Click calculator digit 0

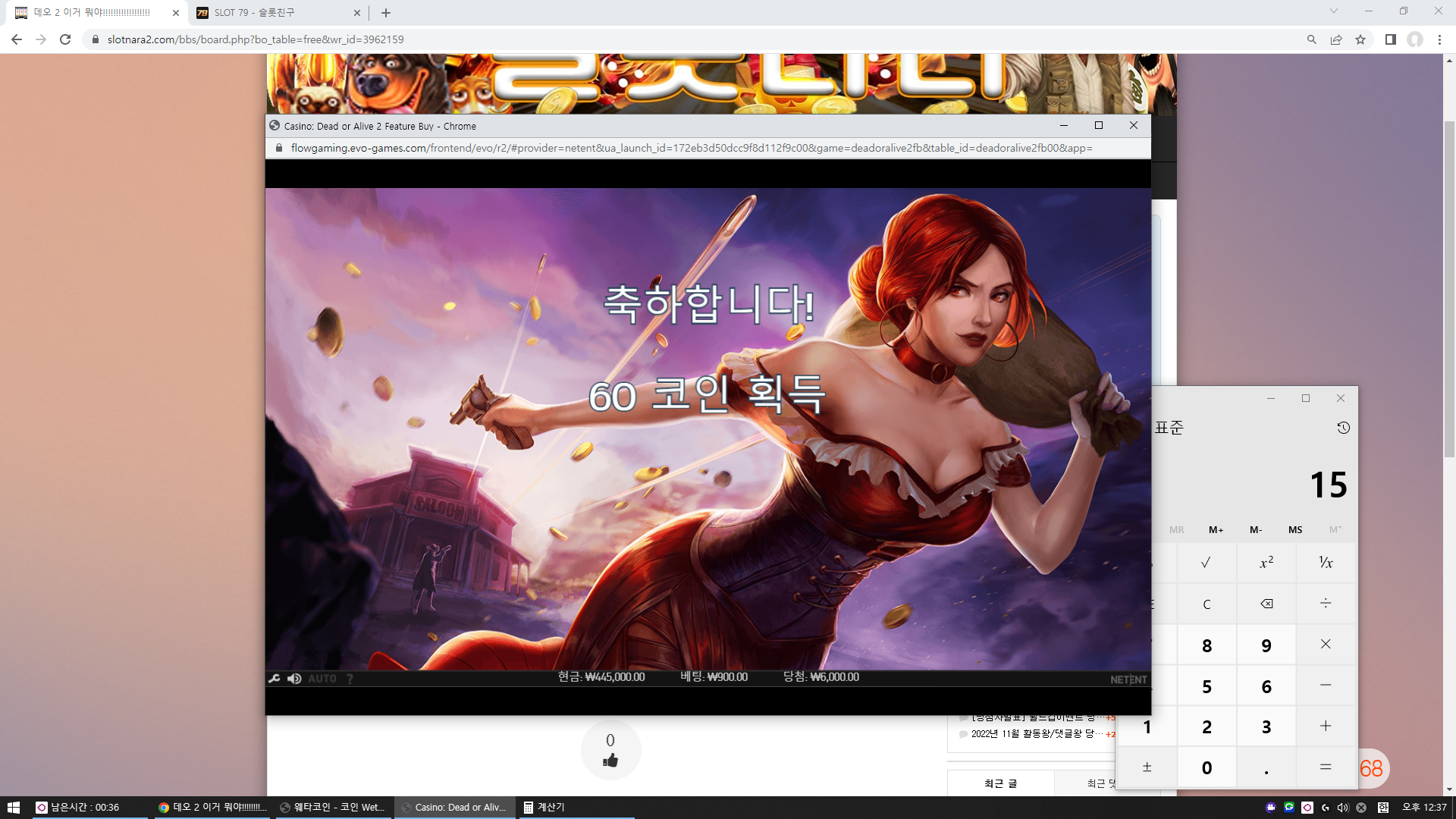tap(1207, 767)
